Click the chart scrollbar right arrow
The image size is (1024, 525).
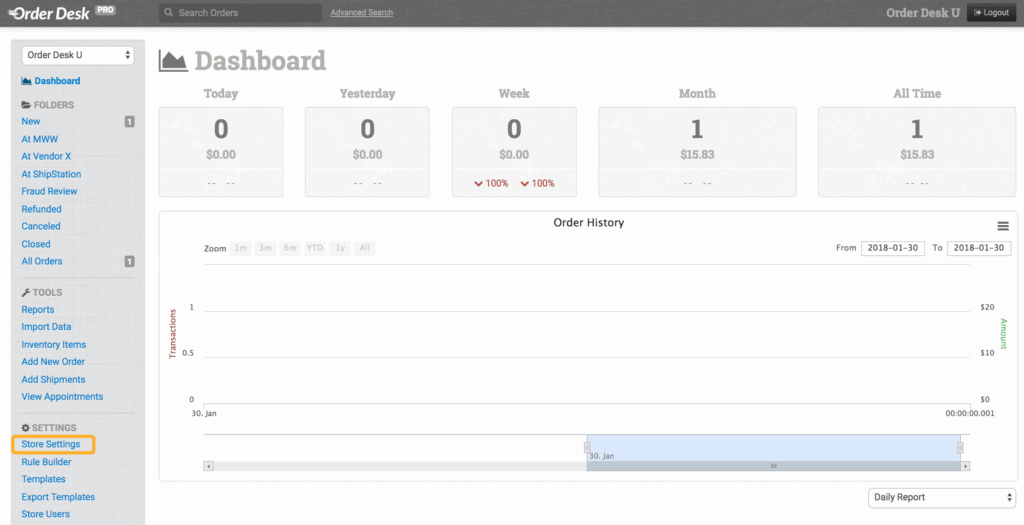click(965, 466)
